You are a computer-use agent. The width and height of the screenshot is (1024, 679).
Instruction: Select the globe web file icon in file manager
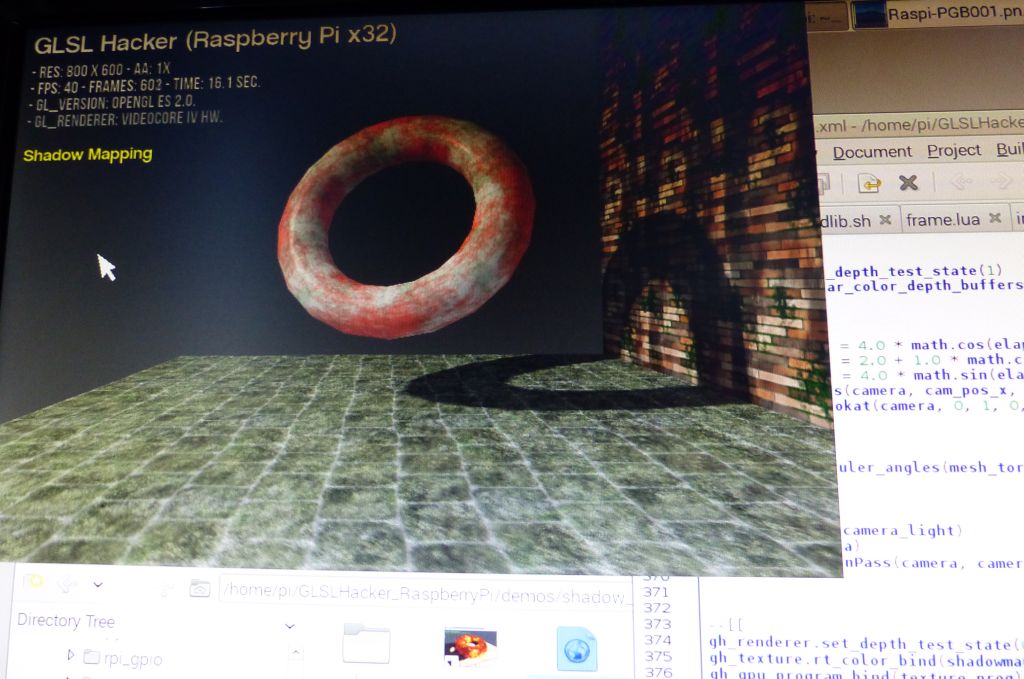point(577,648)
